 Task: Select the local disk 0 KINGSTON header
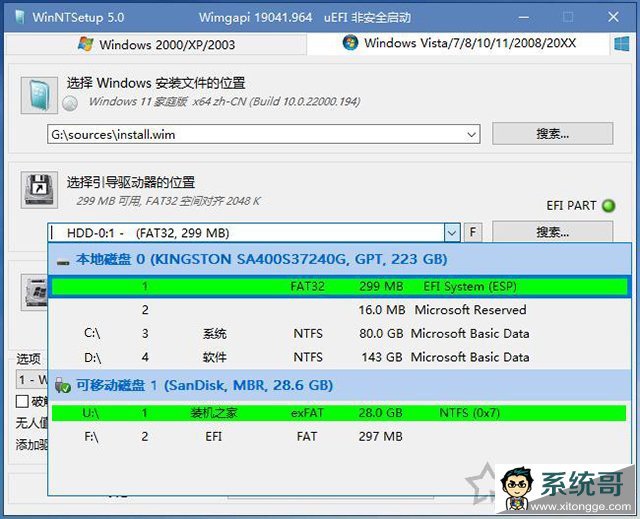point(339,259)
